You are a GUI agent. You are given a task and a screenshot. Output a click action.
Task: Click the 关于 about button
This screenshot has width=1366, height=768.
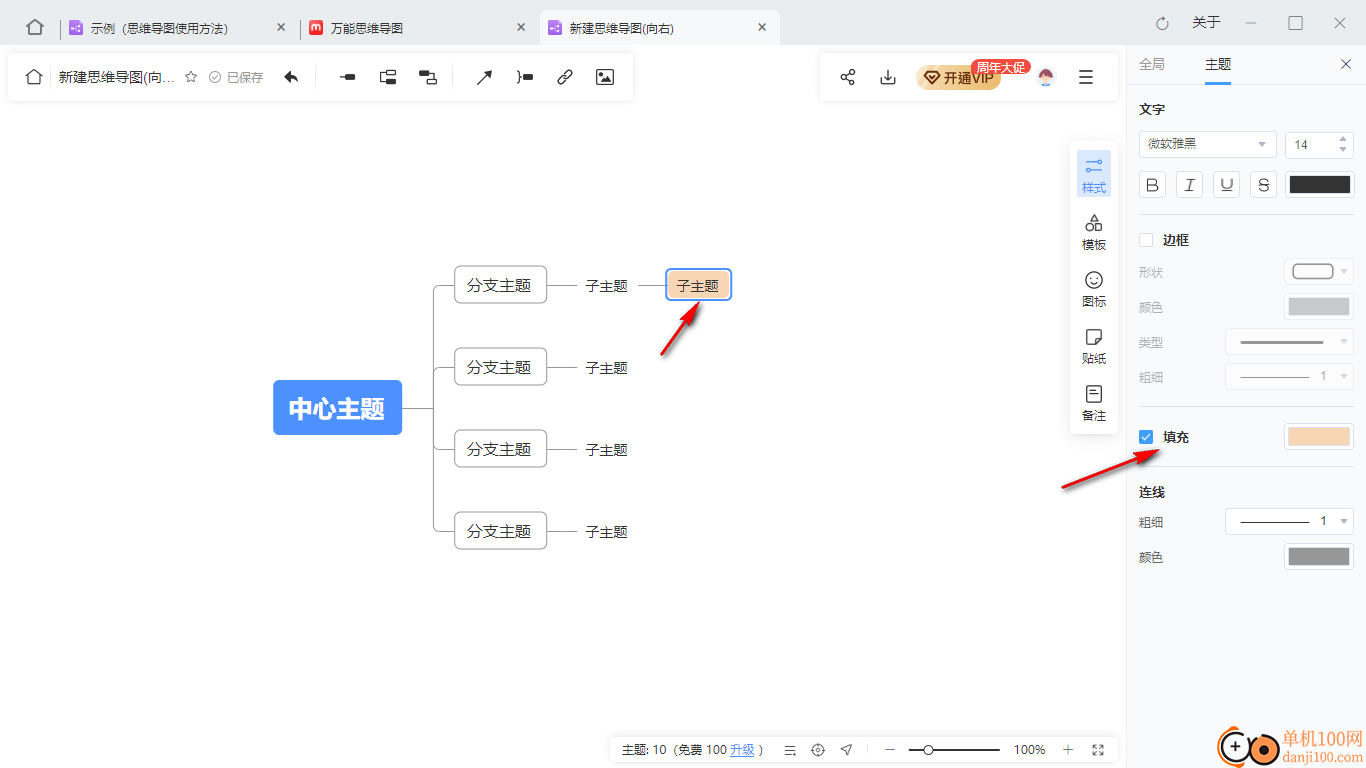1206,23
